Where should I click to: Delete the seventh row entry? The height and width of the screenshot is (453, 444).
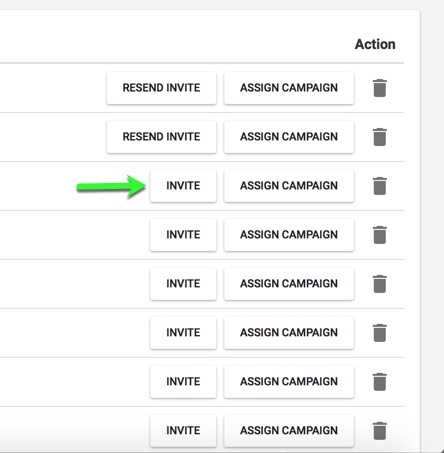(x=380, y=382)
